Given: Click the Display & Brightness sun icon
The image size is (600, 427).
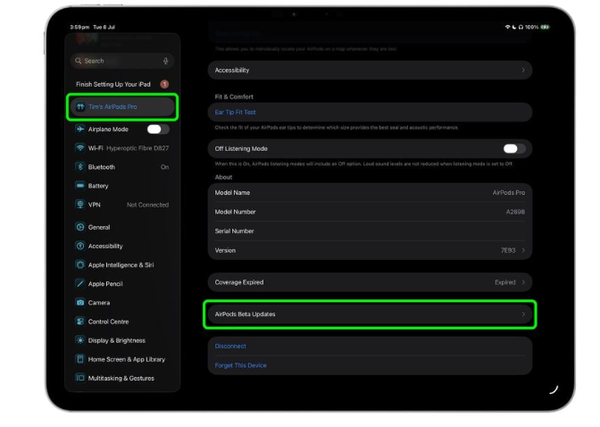Looking at the screenshot, I should click(x=80, y=340).
